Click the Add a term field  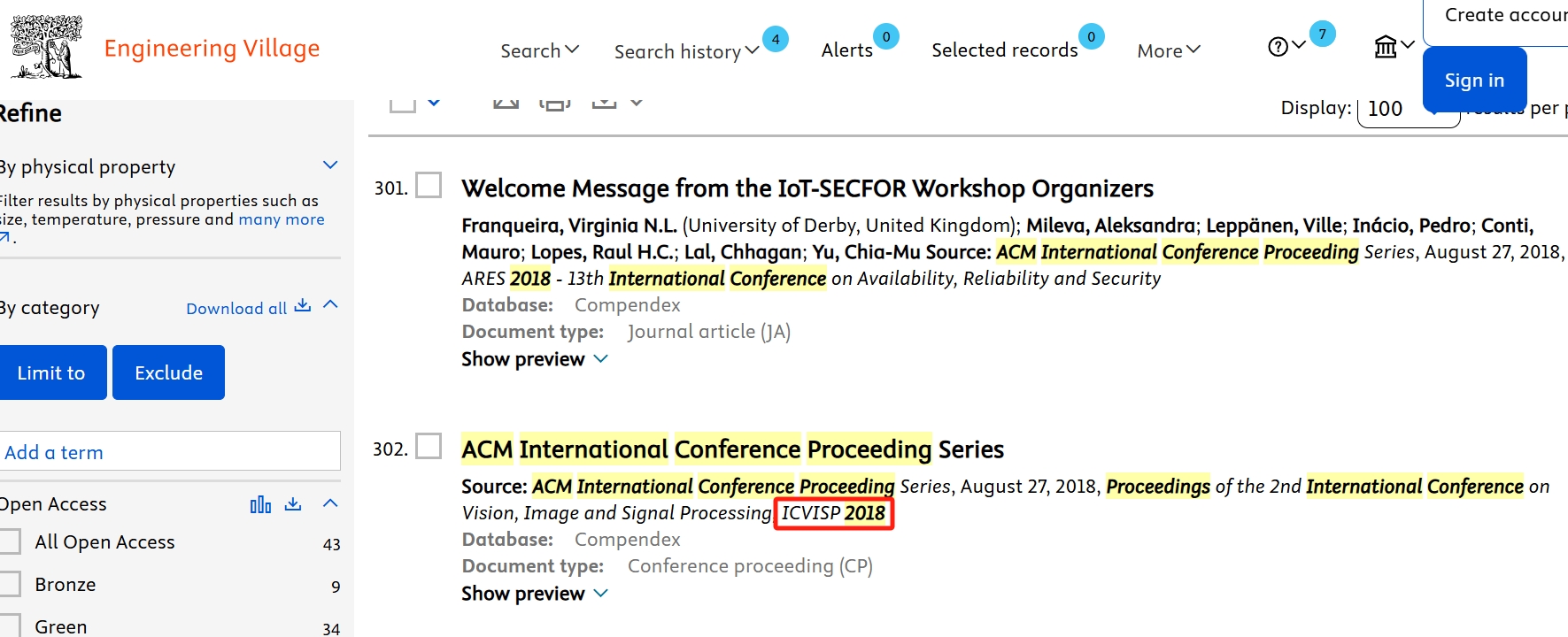click(168, 452)
